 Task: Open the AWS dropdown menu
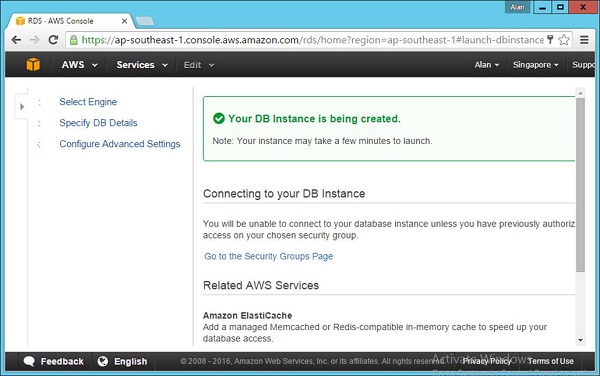[79, 65]
